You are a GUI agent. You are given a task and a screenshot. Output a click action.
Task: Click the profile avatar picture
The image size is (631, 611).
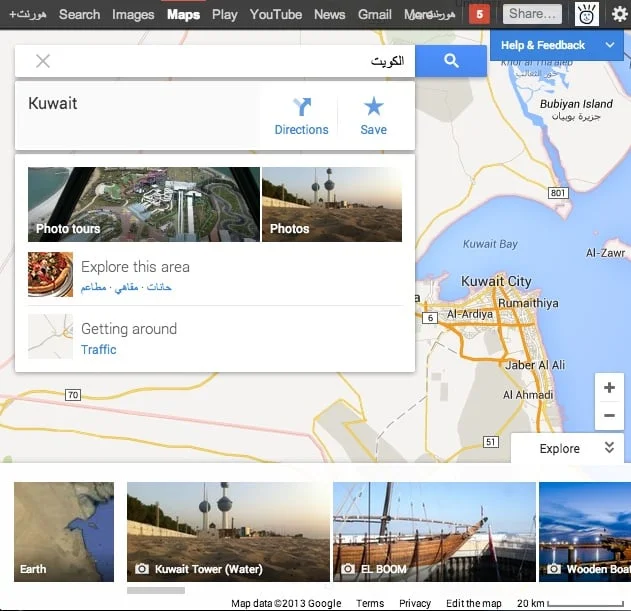point(587,14)
